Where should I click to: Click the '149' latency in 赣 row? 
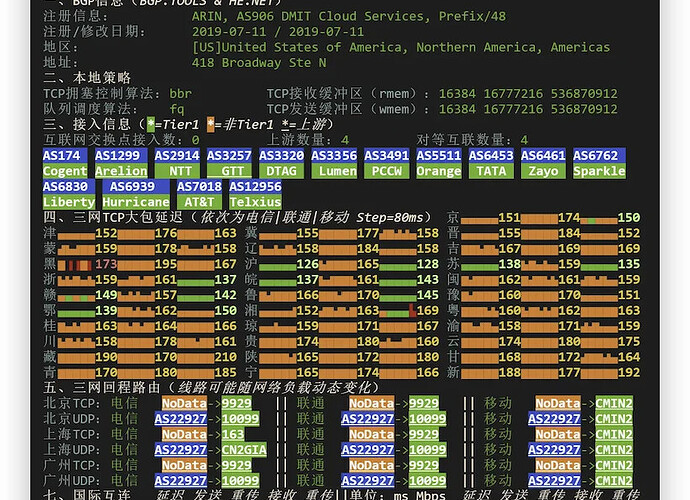106,295
